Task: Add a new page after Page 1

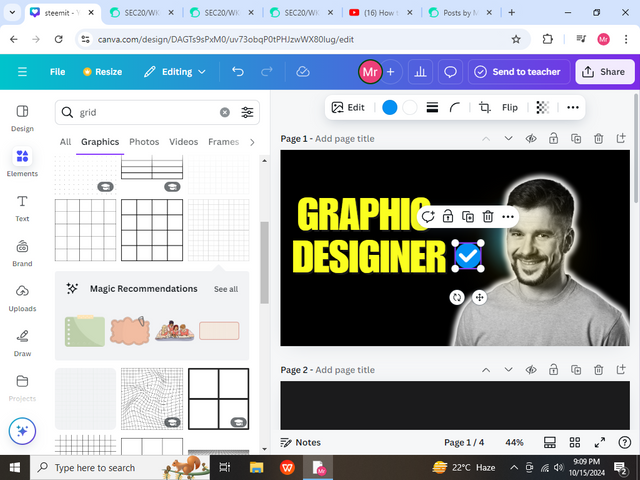Action: point(621,139)
